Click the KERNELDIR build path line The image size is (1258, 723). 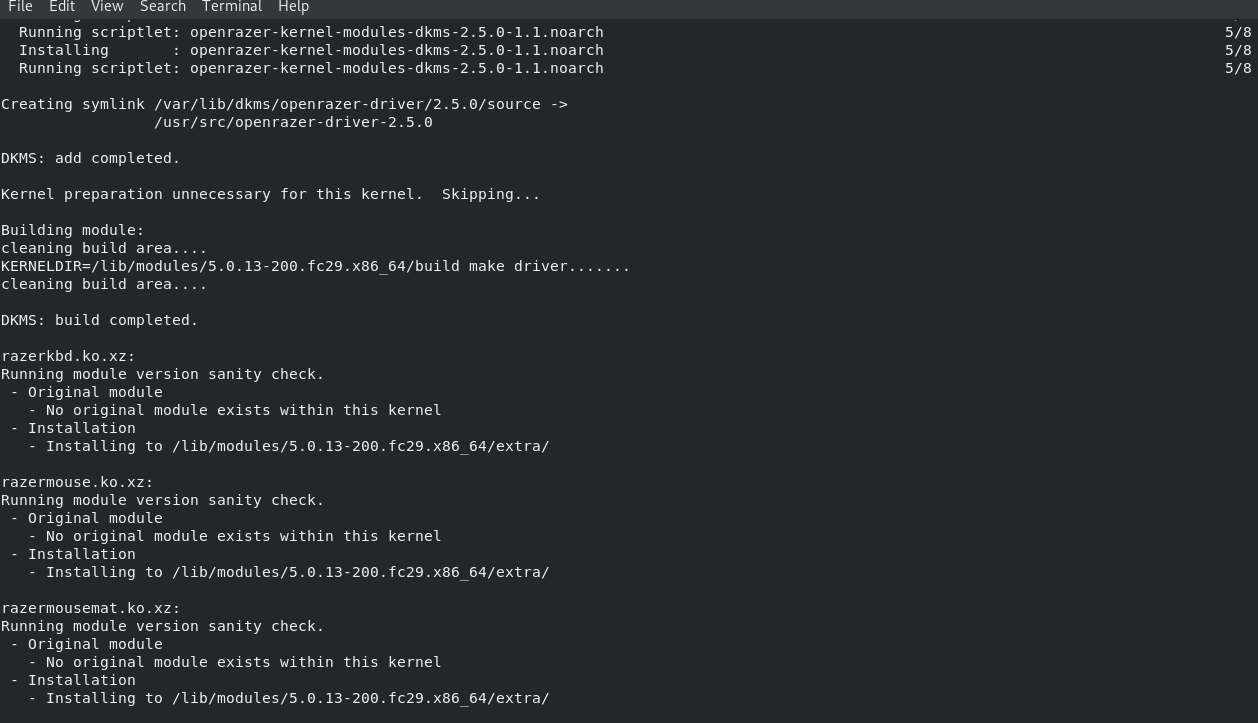(x=315, y=265)
